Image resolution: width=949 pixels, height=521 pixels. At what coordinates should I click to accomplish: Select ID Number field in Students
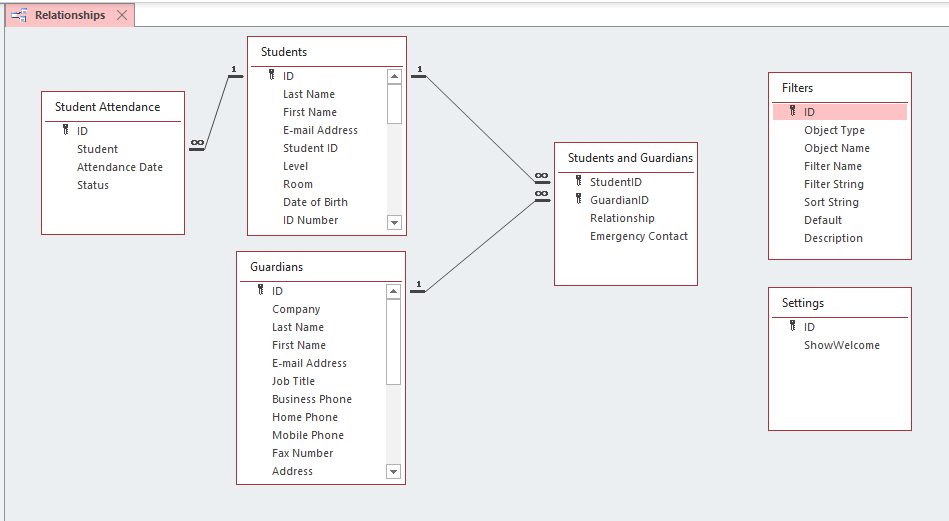click(310, 221)
